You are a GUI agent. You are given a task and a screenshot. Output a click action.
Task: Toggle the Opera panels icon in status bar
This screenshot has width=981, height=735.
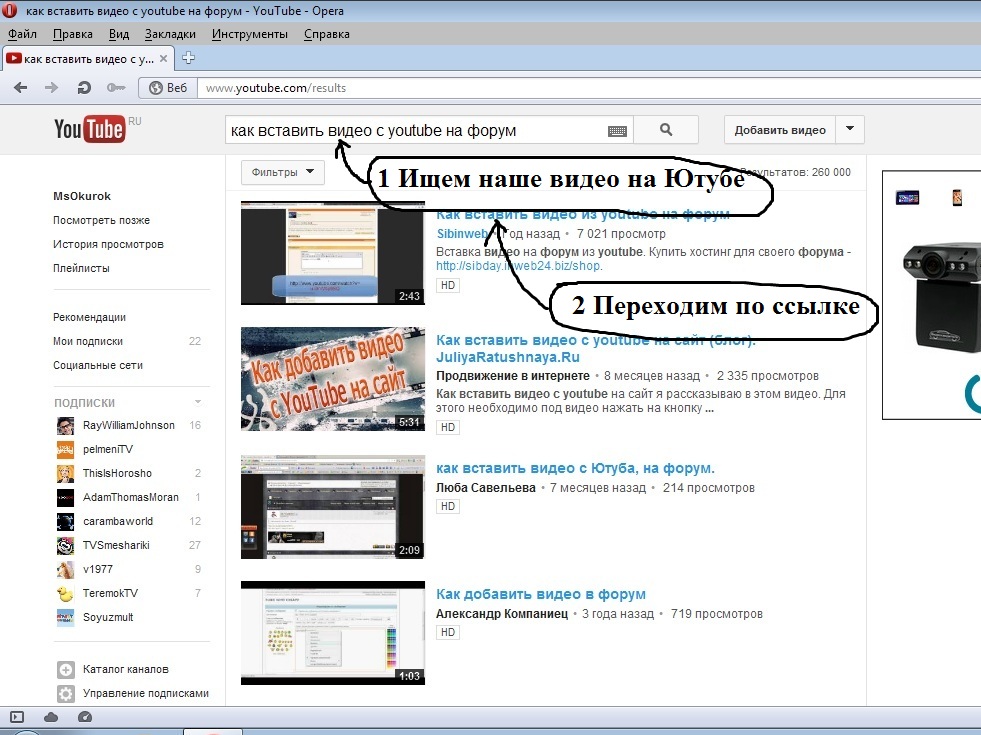(17, 717)
